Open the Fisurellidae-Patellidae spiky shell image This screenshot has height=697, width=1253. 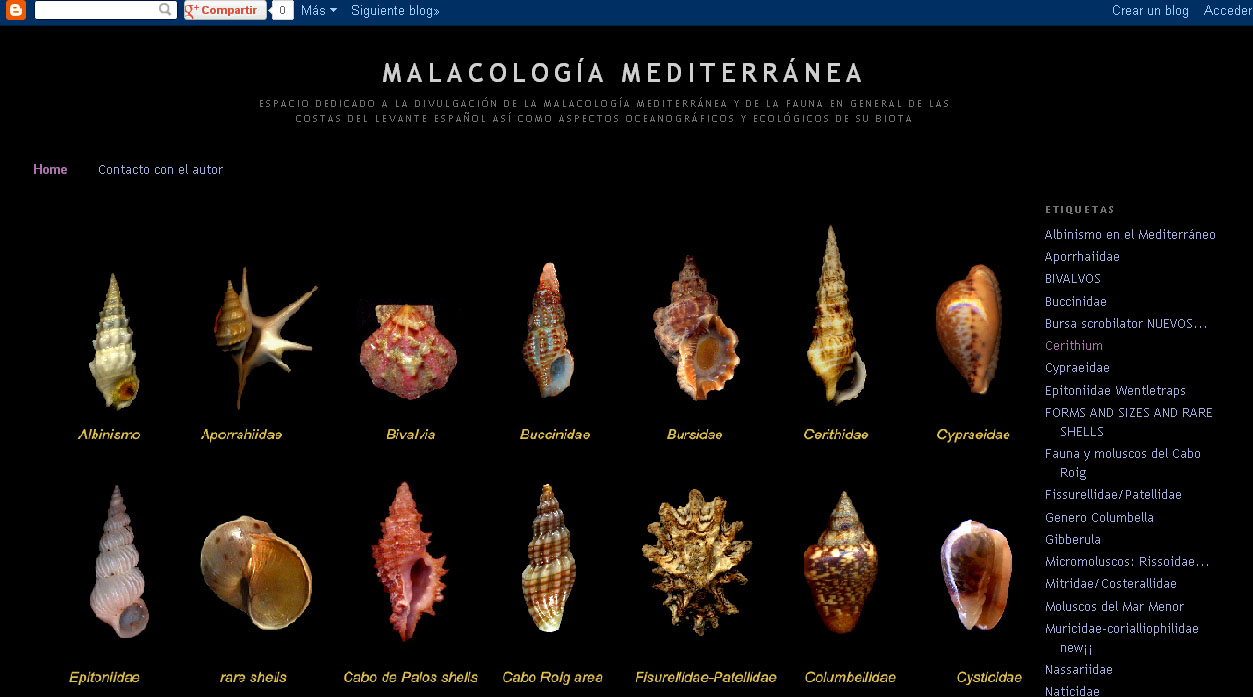pos(696,563)
